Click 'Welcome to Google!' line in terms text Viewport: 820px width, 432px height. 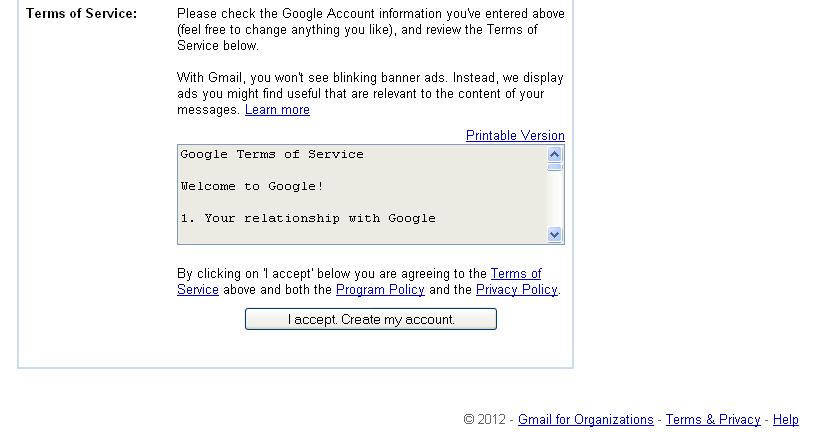pyautogui.click(x=252, y=186)
